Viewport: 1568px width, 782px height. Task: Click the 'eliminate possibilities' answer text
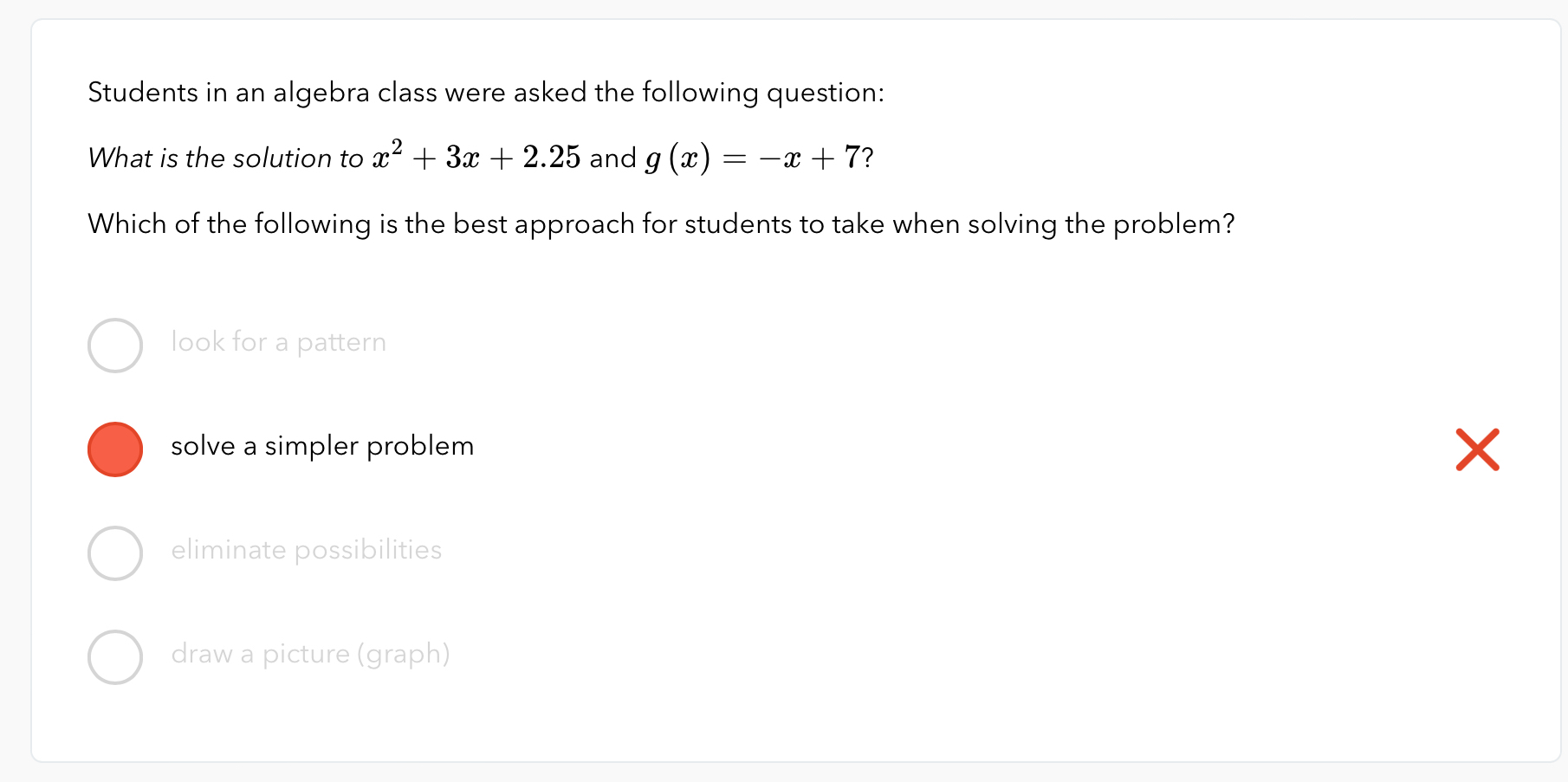tap(306, 550)
